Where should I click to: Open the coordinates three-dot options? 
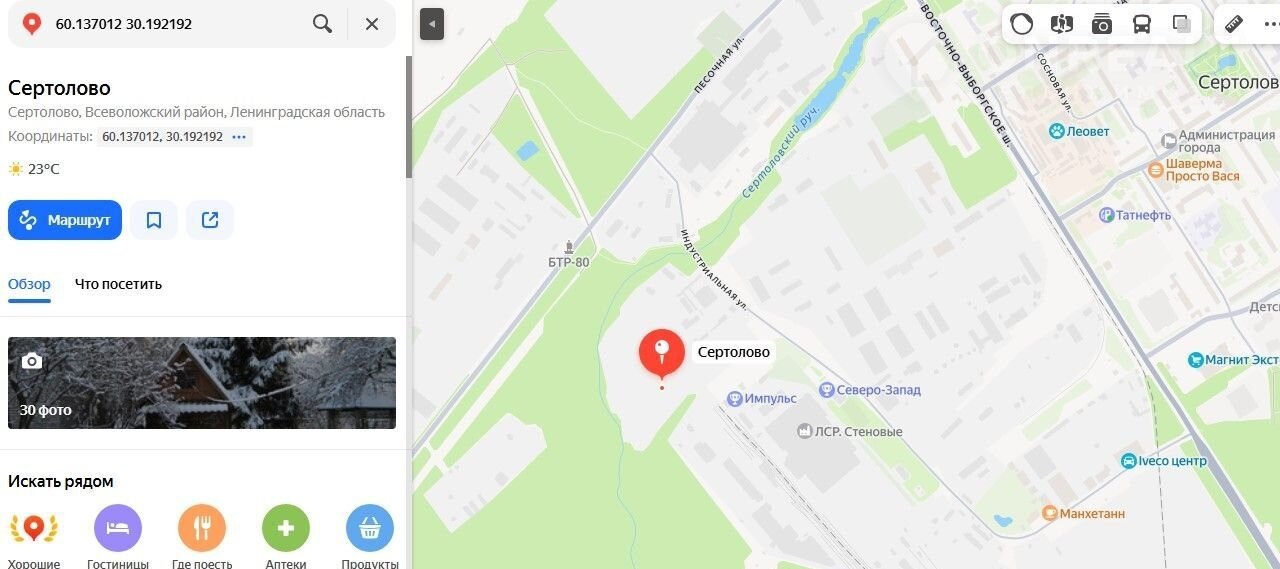point(239,137)
